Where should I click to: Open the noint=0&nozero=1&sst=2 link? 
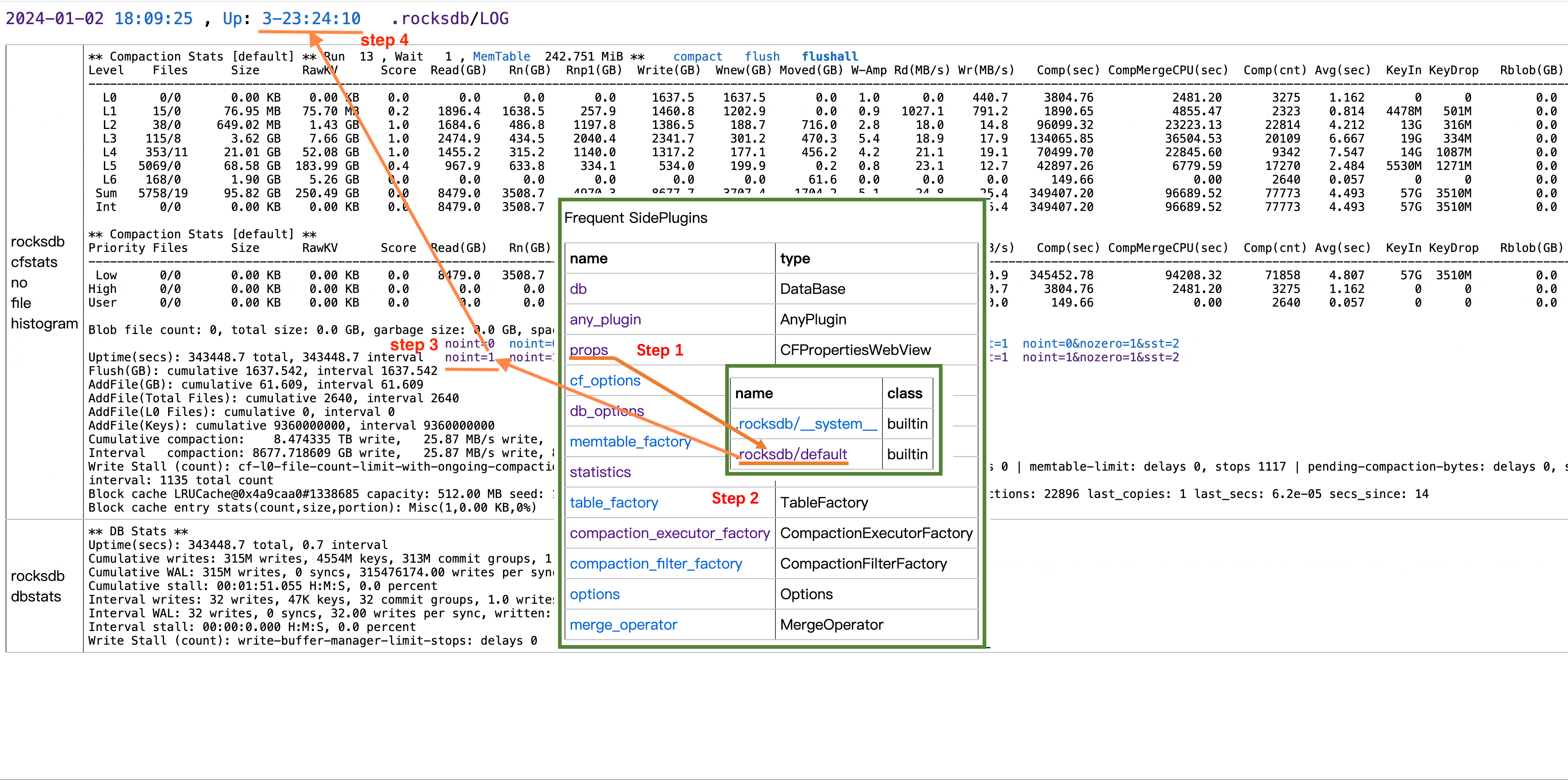[1101, 344]
